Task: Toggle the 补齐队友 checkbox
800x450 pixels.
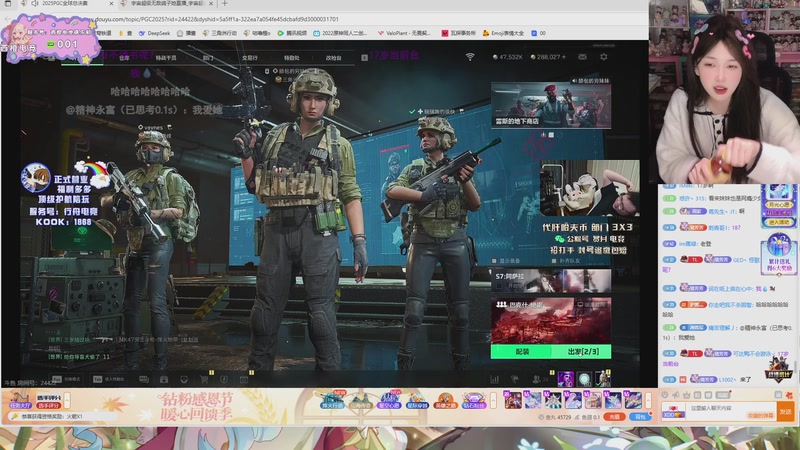Action: [x=554, y=261]
